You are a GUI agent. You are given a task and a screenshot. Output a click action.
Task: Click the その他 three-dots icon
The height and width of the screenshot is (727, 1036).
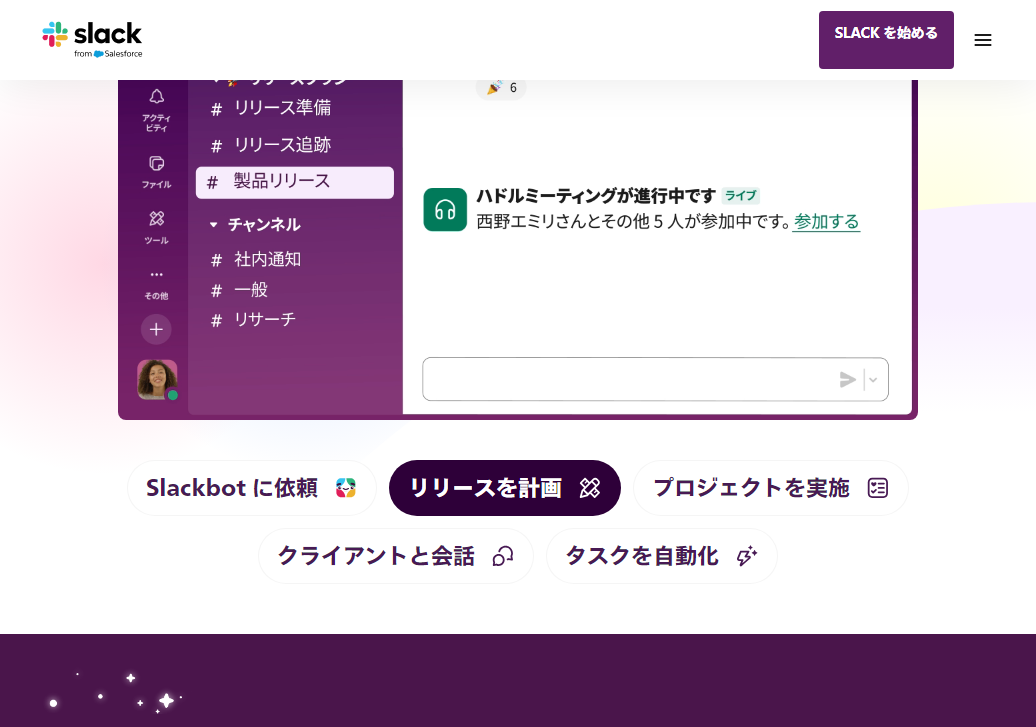click(x=157, y=274)
